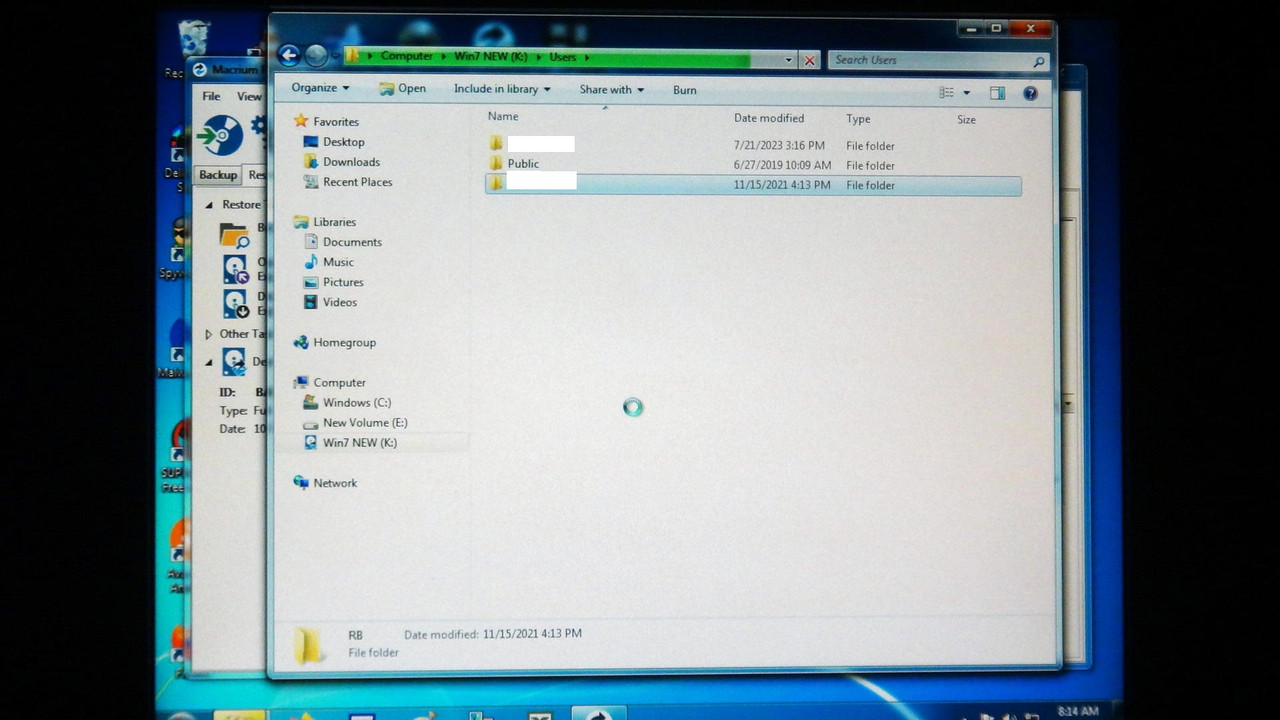The image size is (1280, 720).
Task: Click Computer in the navigation pane
Action: pyautogui.click(x=339, y=382)
